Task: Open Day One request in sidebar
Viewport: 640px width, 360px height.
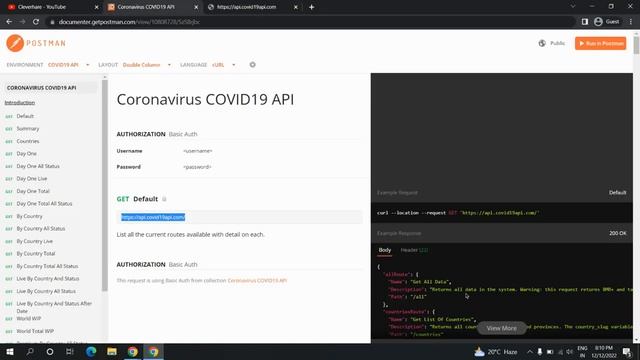Action: pyautogui.click(x=27, y=153)
